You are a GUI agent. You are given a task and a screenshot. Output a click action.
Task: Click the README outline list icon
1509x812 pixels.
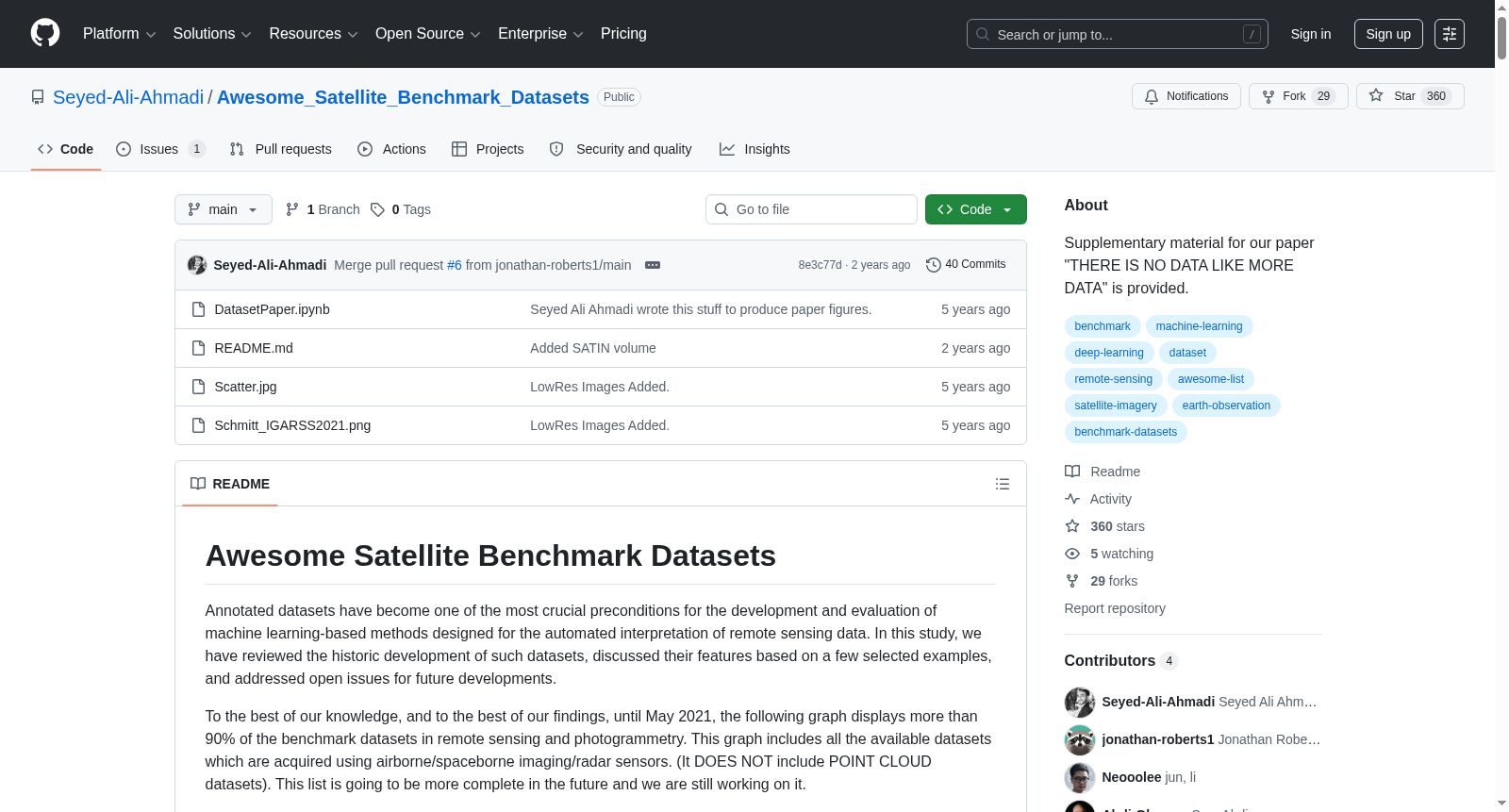coord(1003,484)
